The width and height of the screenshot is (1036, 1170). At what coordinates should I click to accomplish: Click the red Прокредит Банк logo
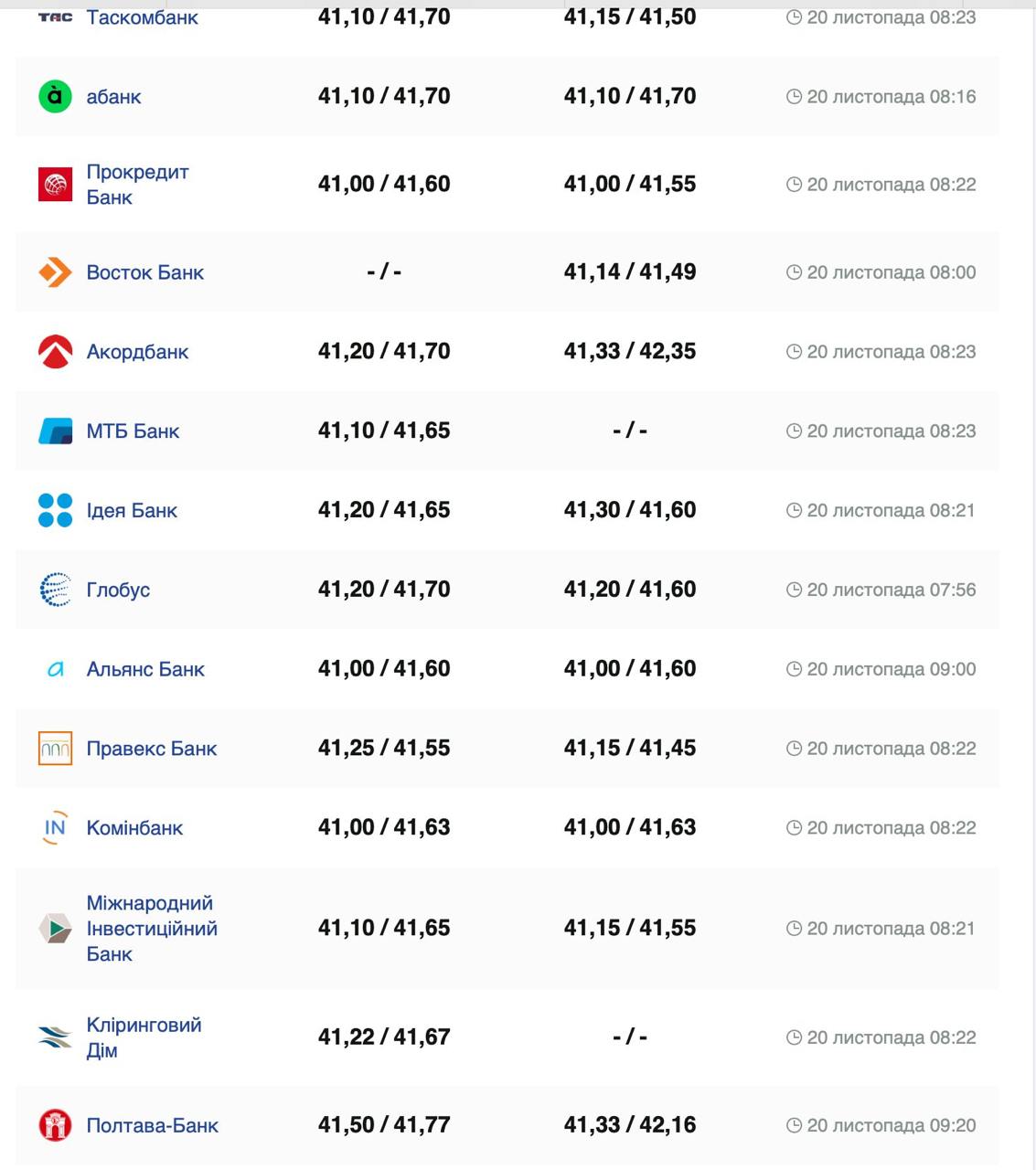(55, 185)
